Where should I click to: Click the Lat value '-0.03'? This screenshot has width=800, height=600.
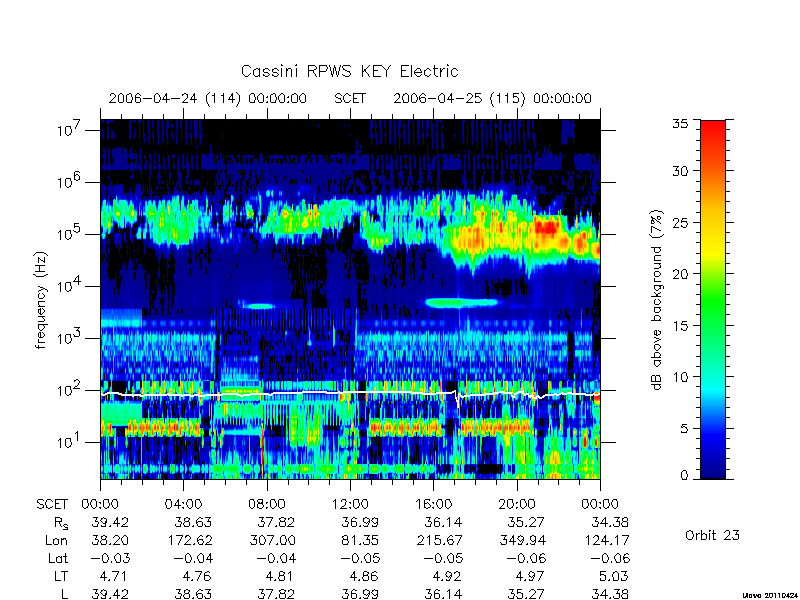point(110,559)
